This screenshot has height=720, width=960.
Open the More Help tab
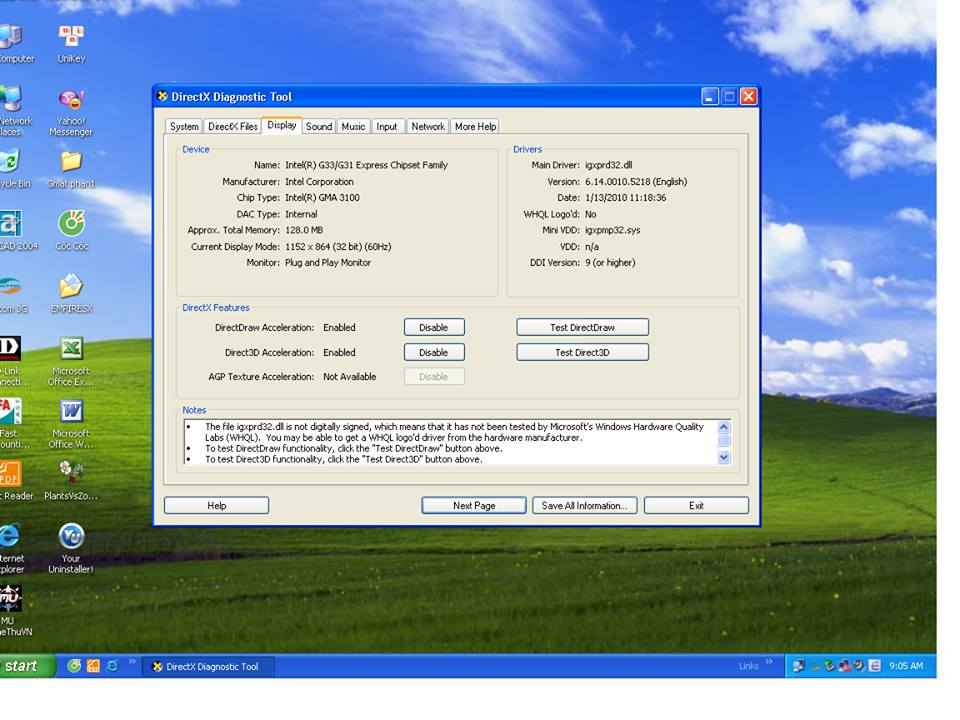click(x=475, y=126)
